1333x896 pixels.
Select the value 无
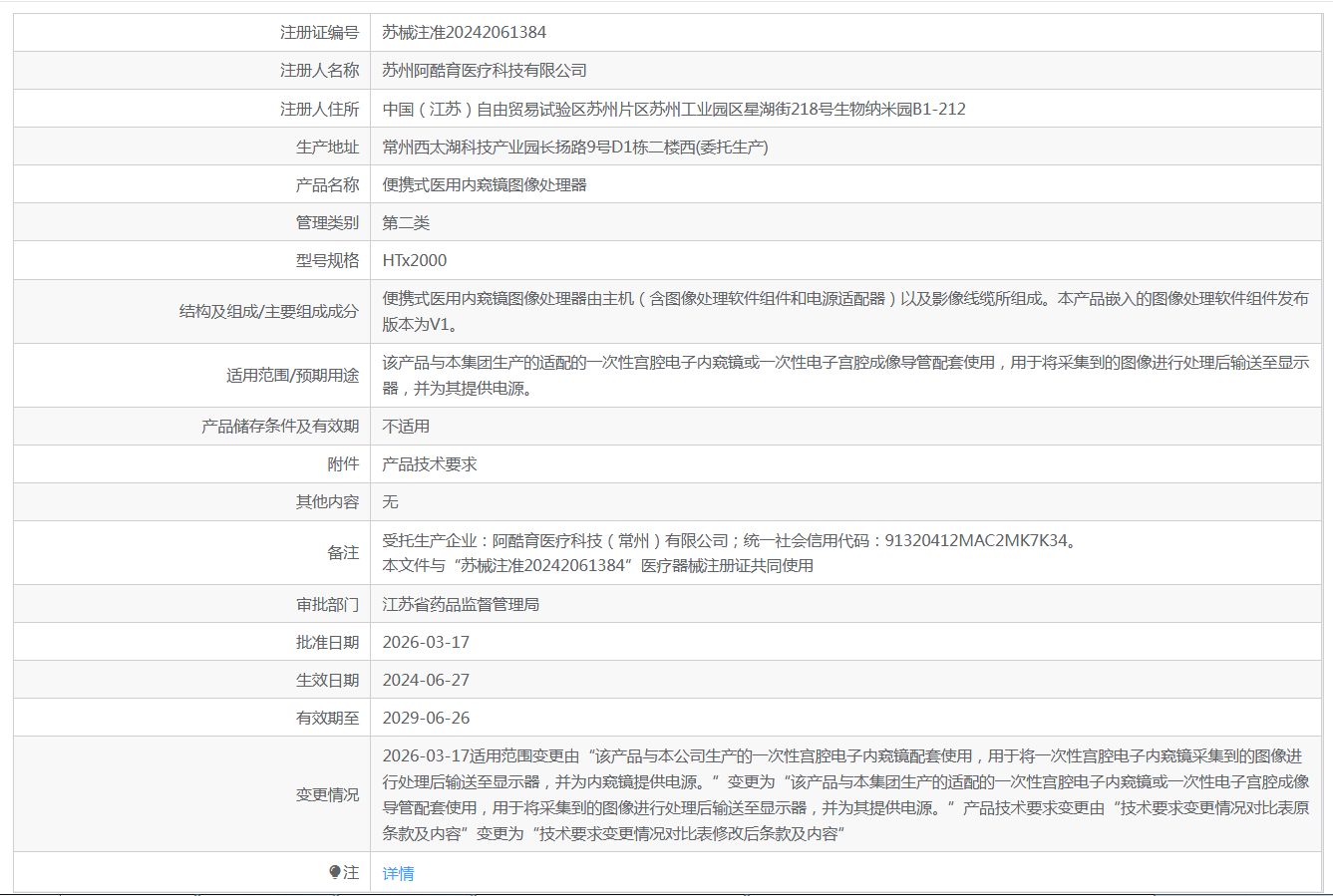[x=391, y=501]
